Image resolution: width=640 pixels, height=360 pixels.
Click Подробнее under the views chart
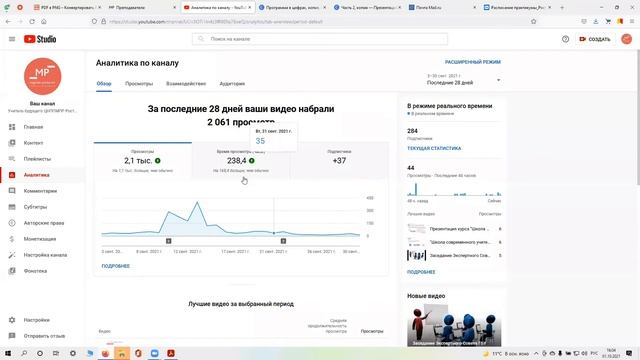pos(116,266)
